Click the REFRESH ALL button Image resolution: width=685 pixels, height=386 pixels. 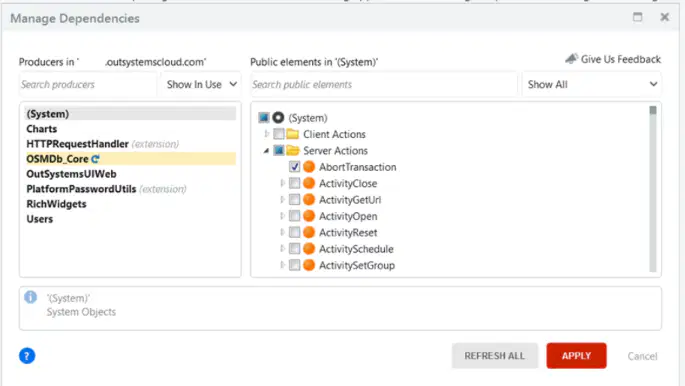(495, 355)
